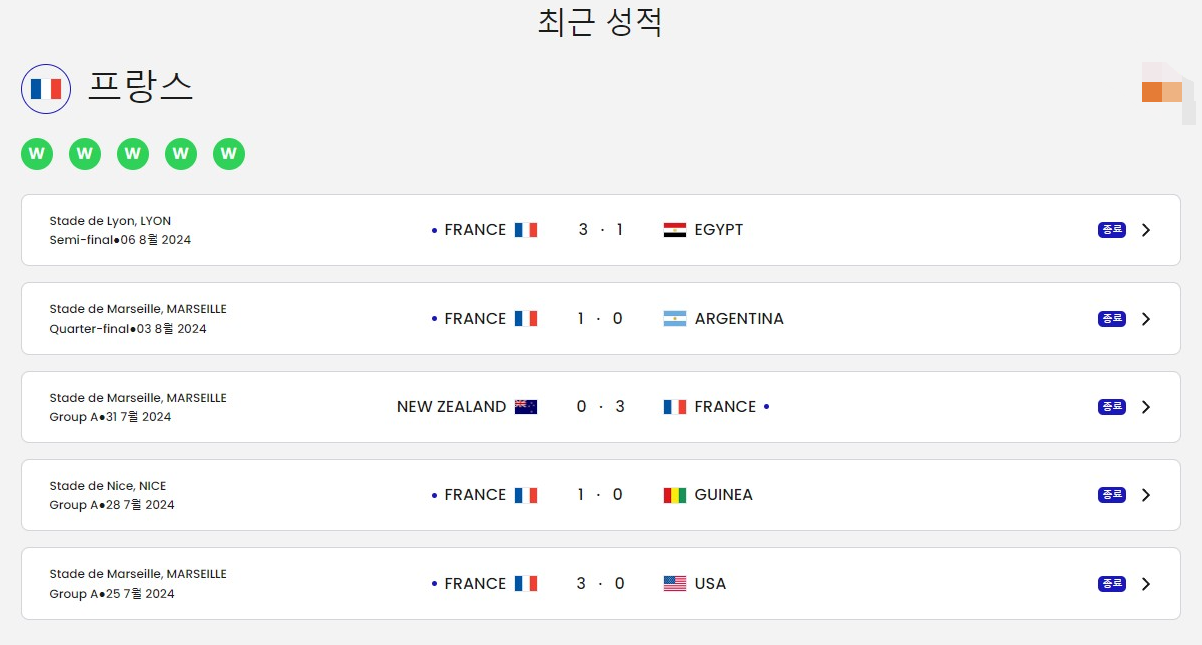Click the 종료 badge on the New Zealand match
This screenshot has height=645, width=1202.
(x=1110, y=406)
